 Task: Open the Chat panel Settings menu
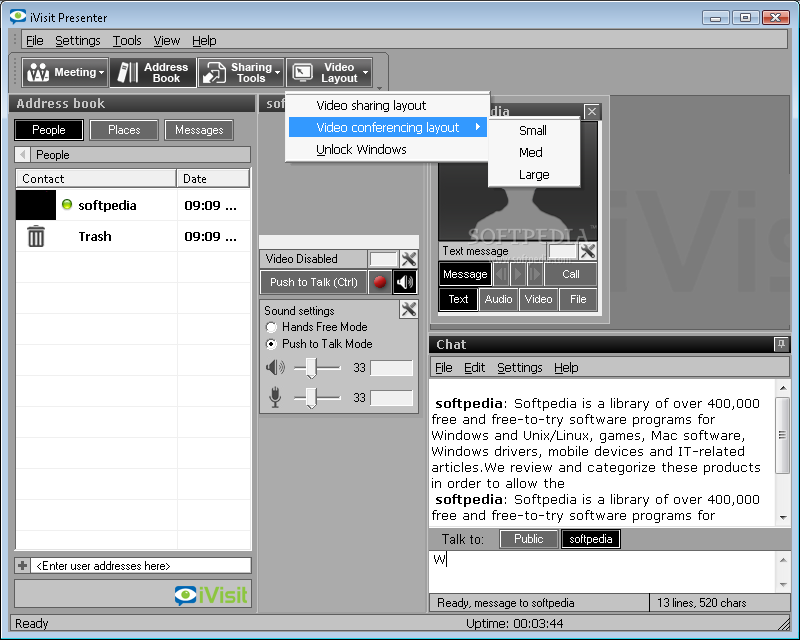tap(520, 367)
